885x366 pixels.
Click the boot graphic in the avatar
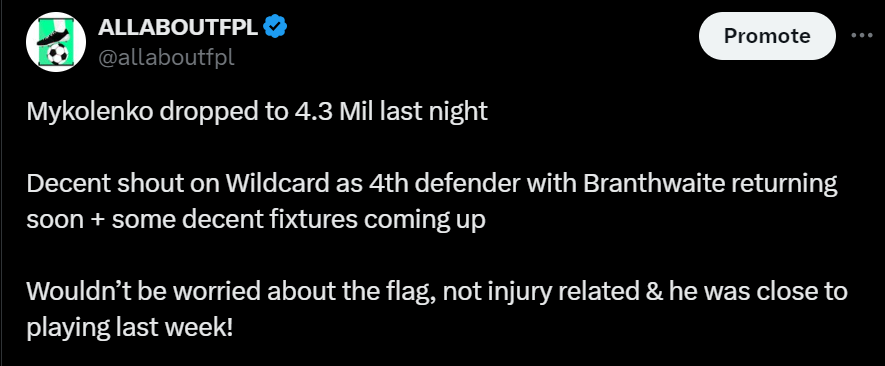tap(54, 36)
